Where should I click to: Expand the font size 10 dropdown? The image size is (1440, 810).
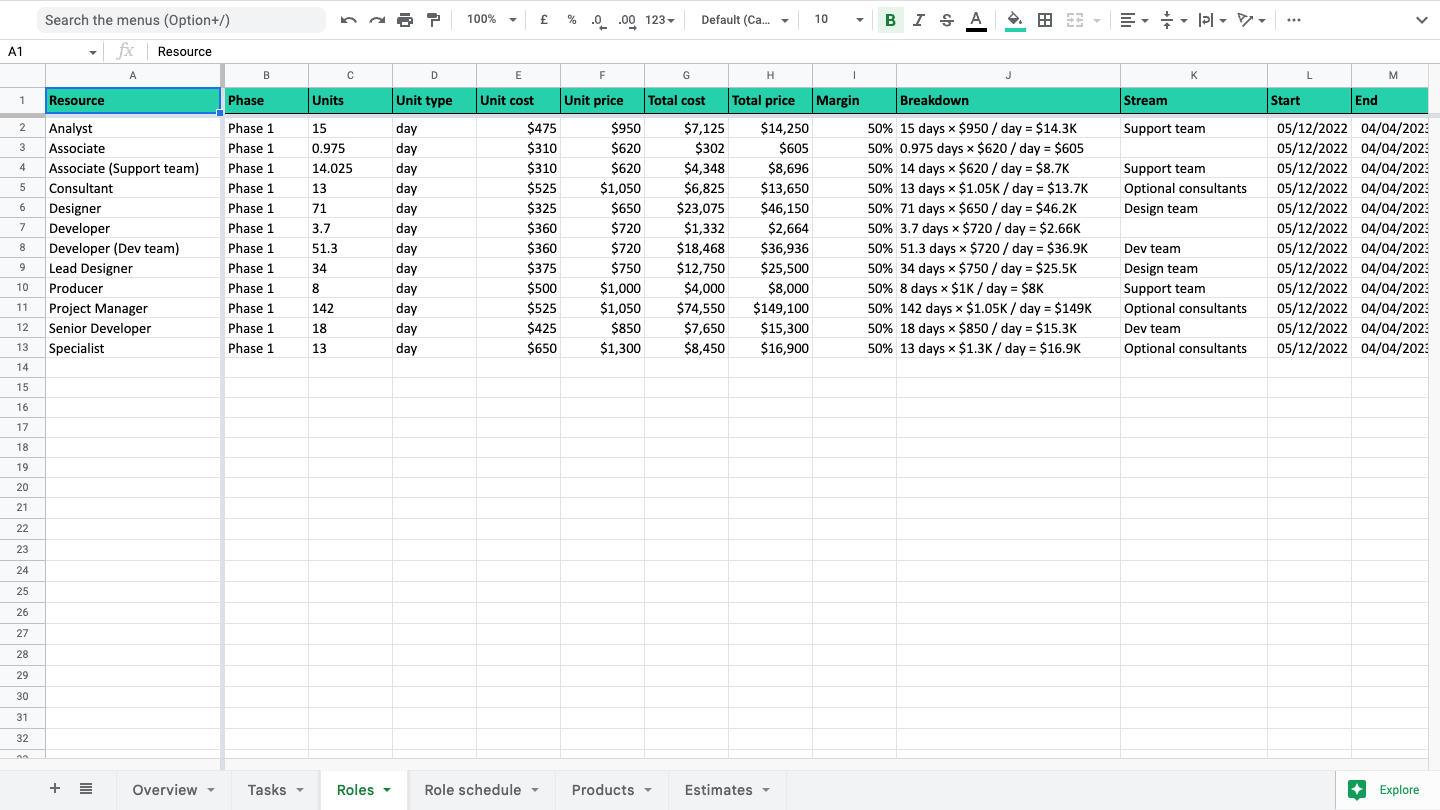tap(838, 20)
